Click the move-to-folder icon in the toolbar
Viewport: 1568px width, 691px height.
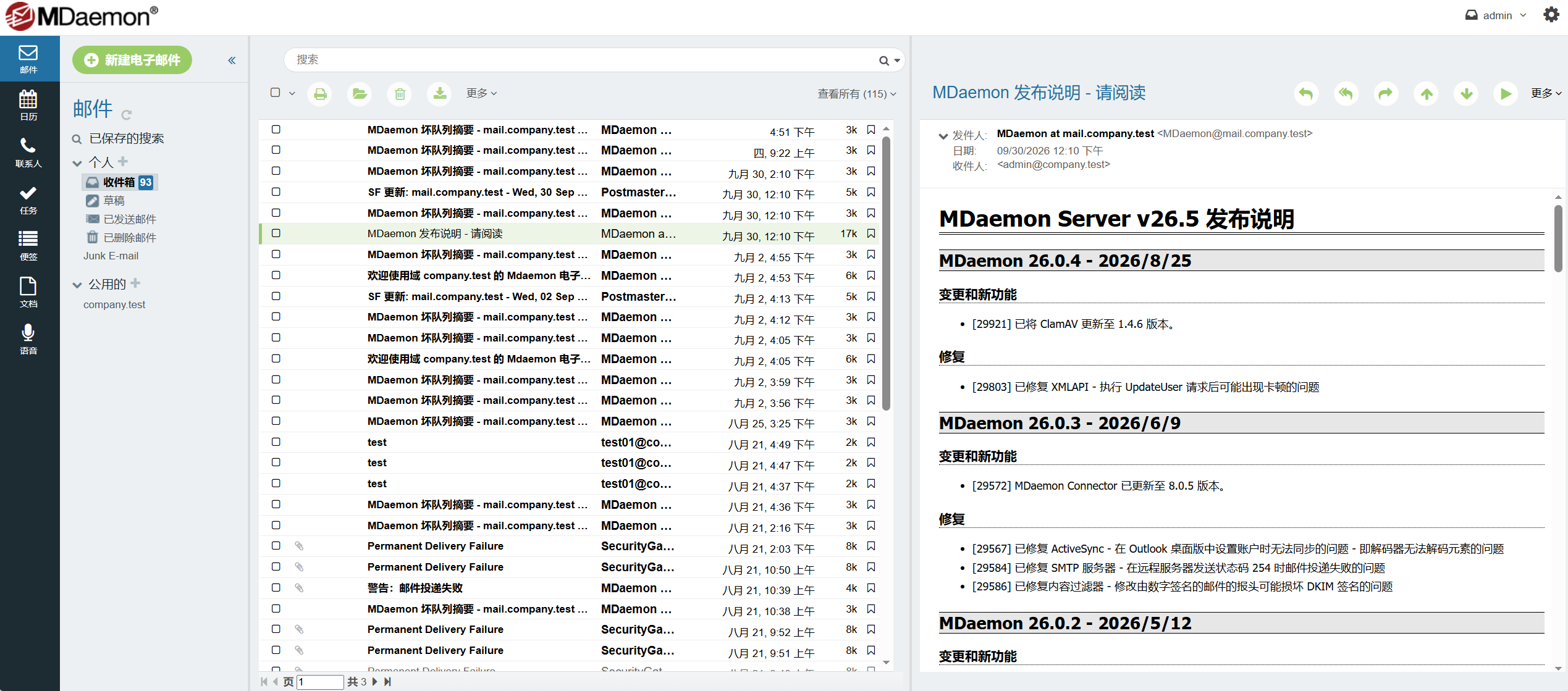click(x=360, y=94)
